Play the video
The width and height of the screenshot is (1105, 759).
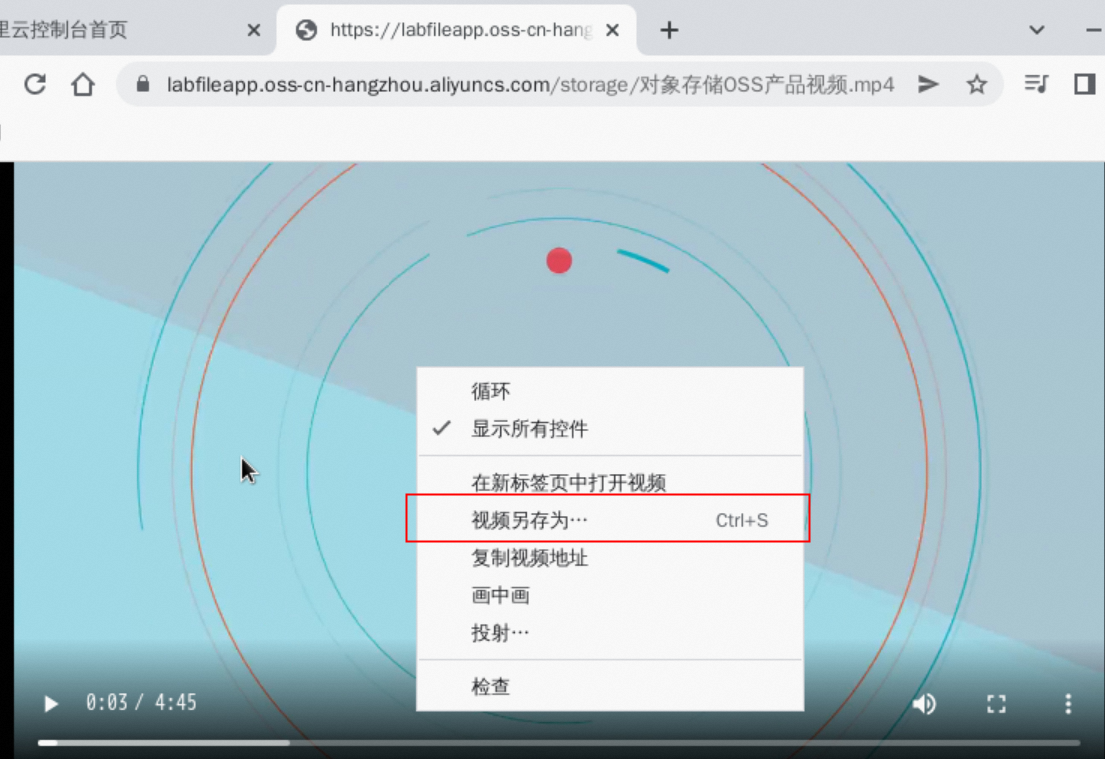click(x=50, y=703)
